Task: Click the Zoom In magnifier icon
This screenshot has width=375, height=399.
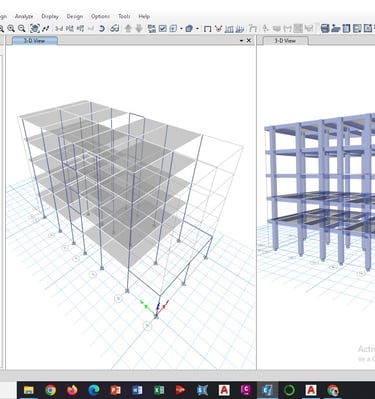Action: (x=11, y=29)
